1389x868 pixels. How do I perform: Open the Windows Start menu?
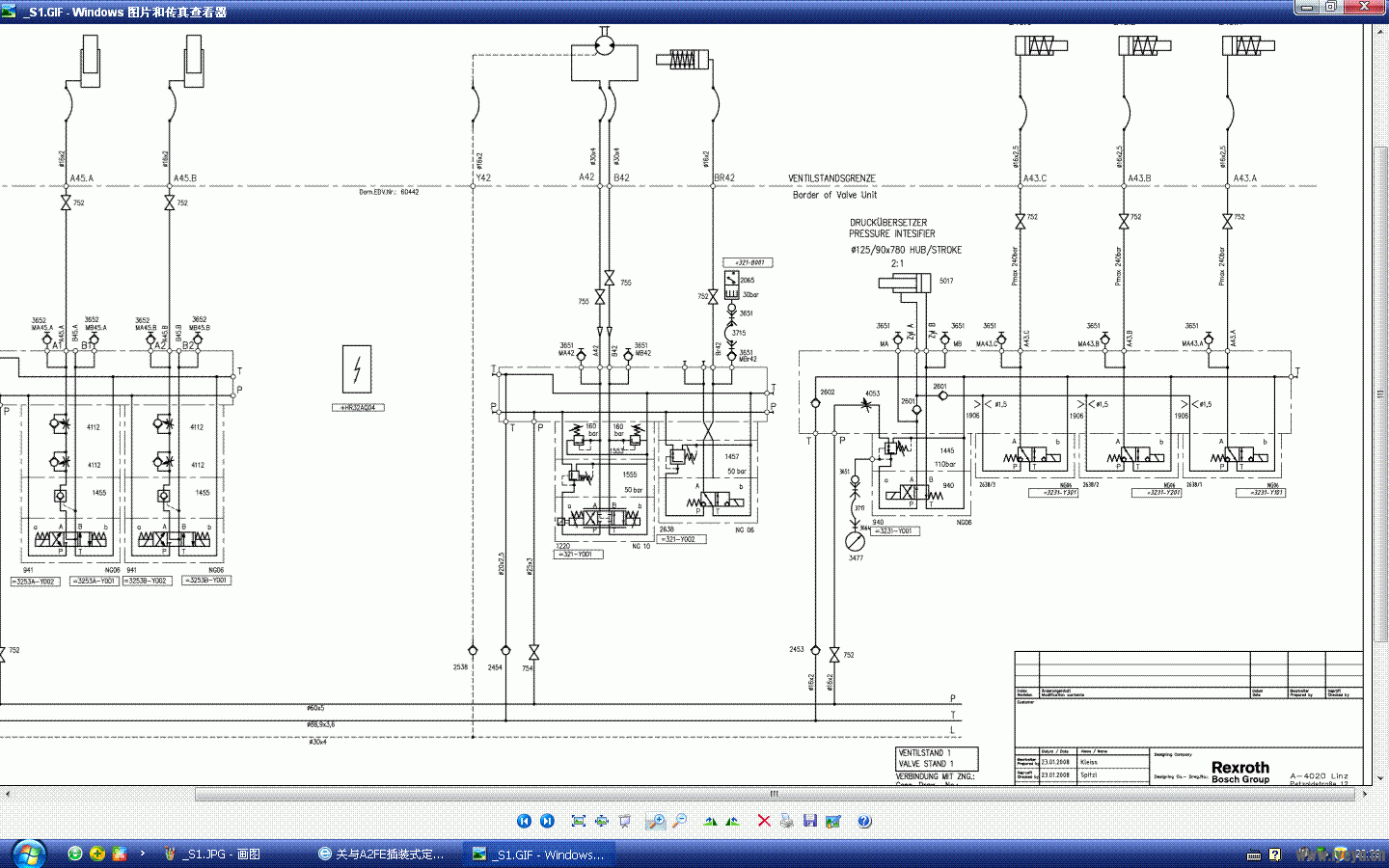pos(29,854)
